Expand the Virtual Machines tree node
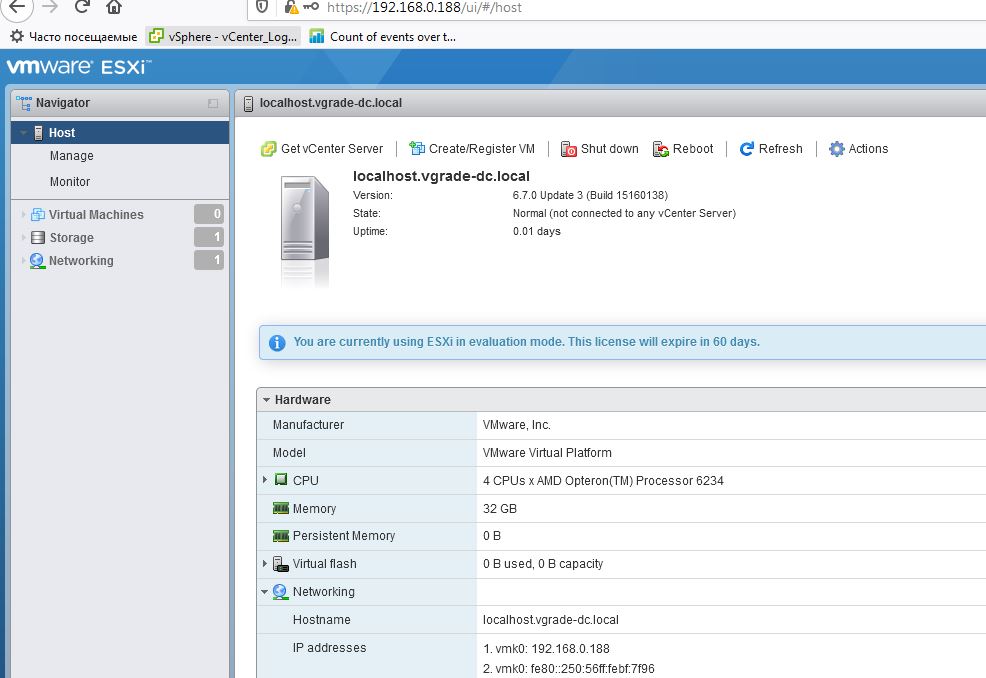 [x=25, y=215]
